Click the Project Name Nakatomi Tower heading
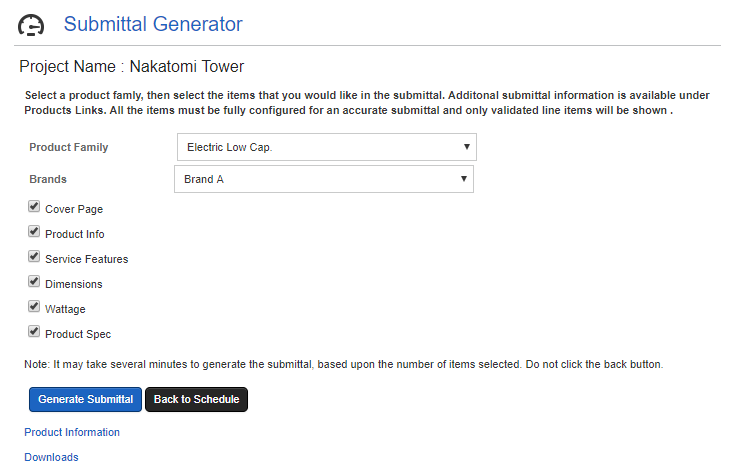Viewport: 736px width, 470px height. (x=131, y=67)
